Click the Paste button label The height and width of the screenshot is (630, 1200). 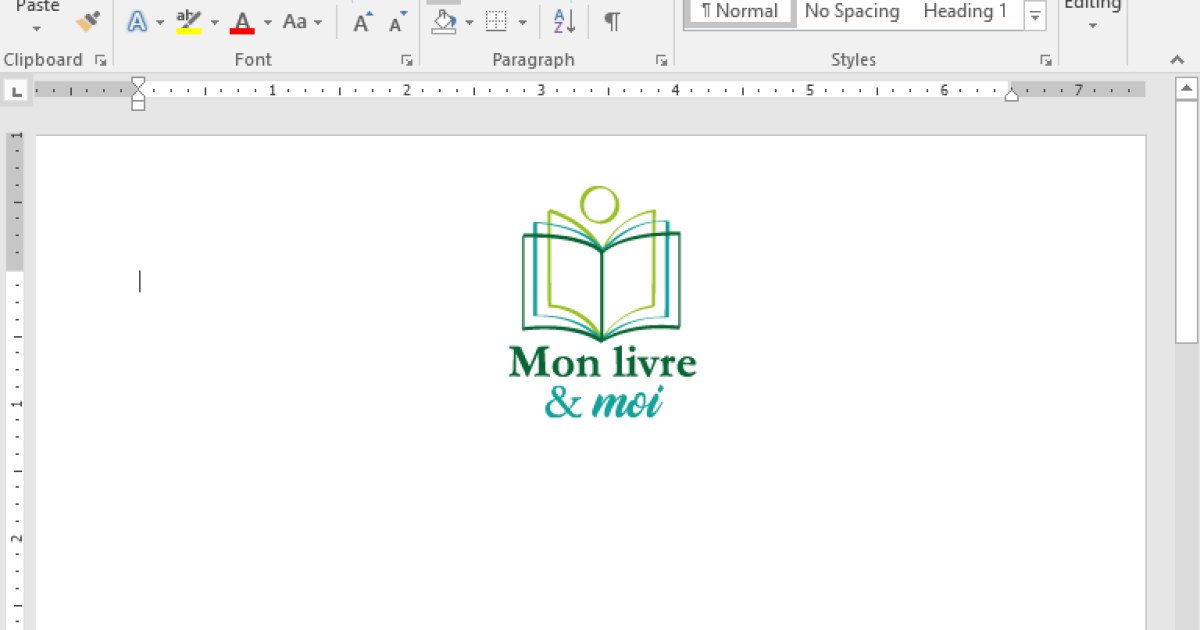coord(37,6)
